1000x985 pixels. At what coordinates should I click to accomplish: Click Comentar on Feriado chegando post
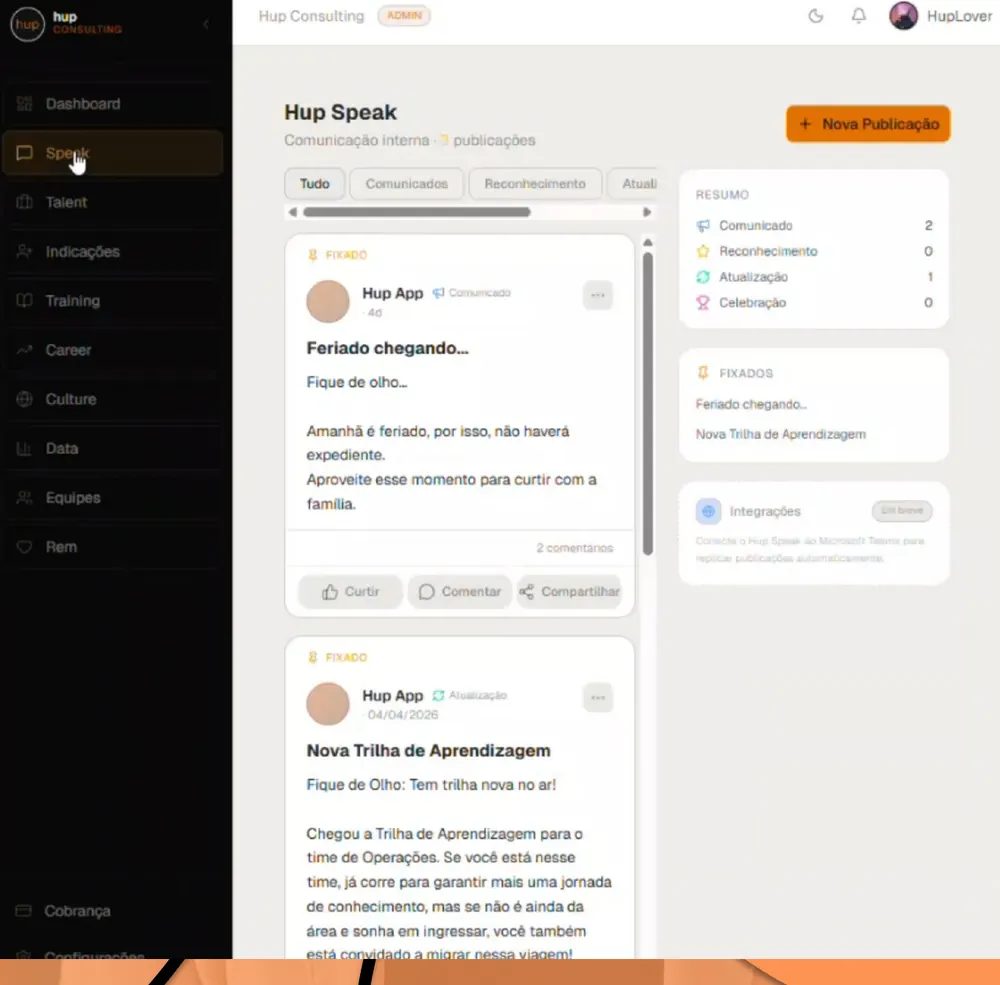pyautogui.click(x=460, y=592)
